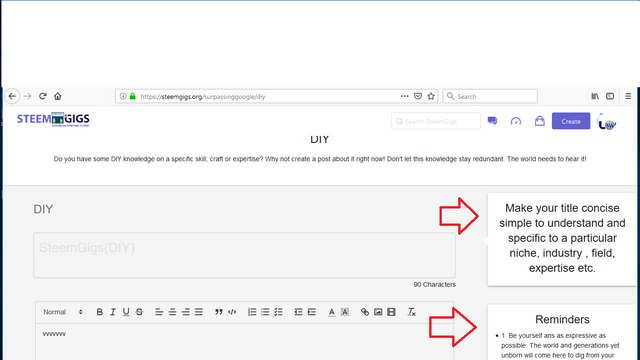
Task: Toggle italic formatting
Action: 113,312
